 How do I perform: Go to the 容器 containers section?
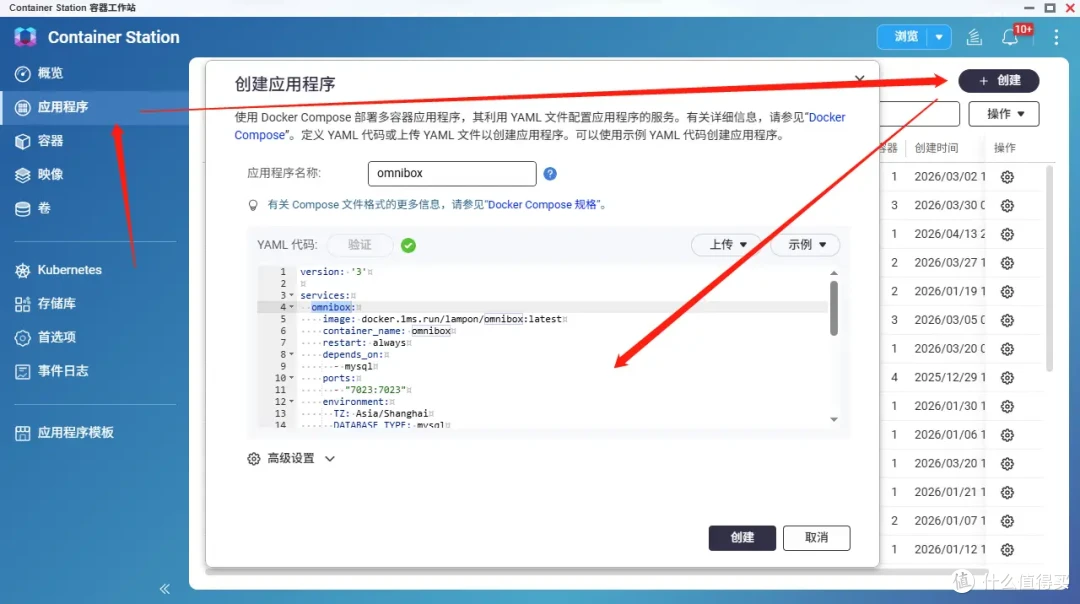pyautogui.click(x=39, y=141)
